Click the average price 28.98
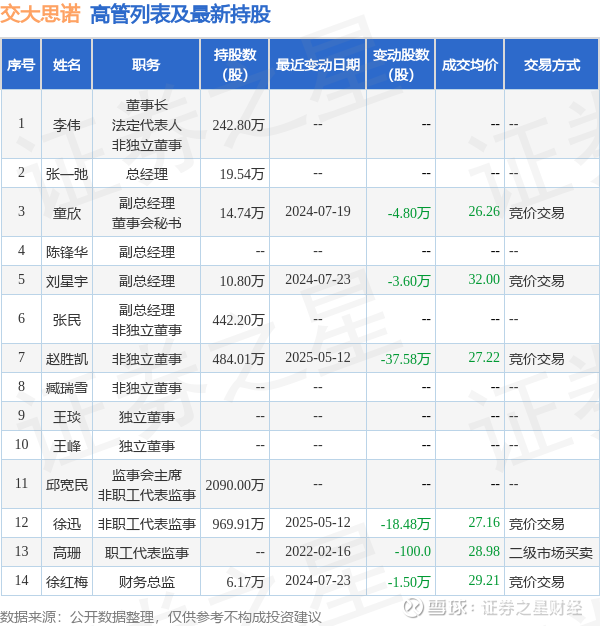 (484, 551)
